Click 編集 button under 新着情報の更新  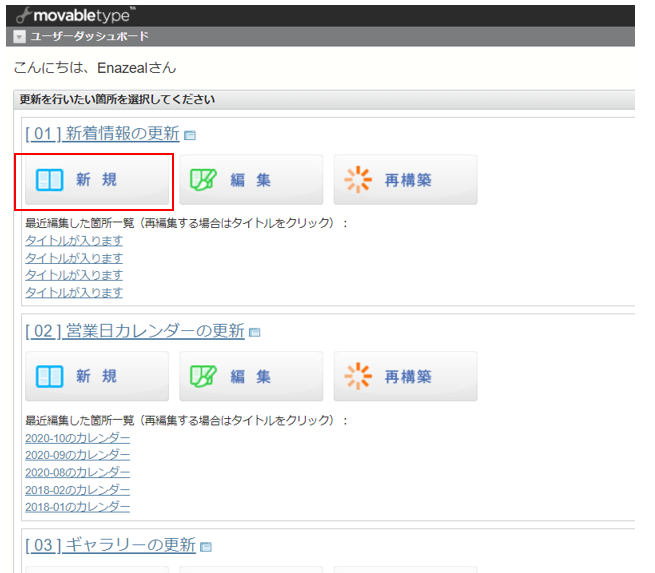coord(251,180)
